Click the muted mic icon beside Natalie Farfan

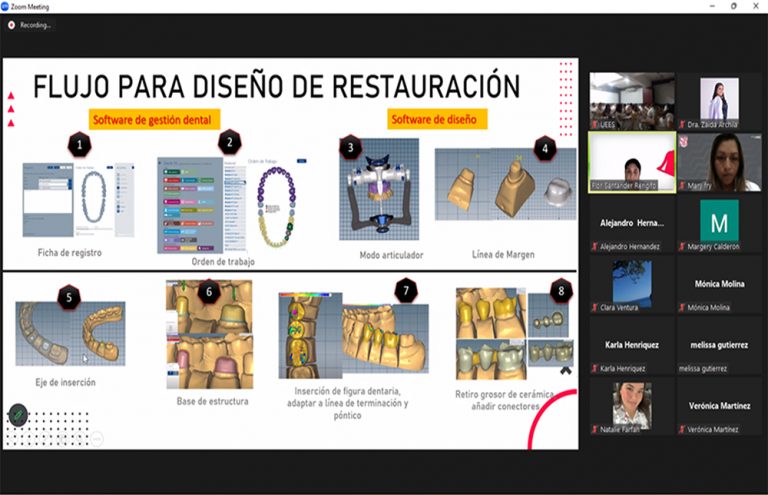[596, 429]
